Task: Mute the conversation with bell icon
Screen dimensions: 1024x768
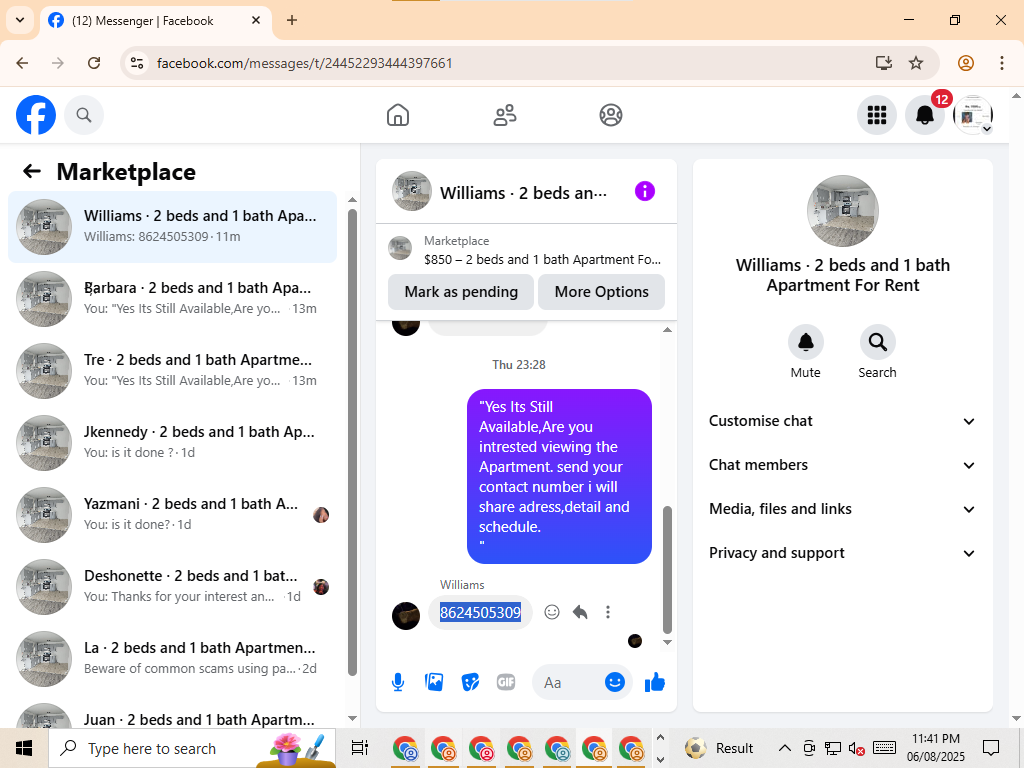Action: (805, 342)
